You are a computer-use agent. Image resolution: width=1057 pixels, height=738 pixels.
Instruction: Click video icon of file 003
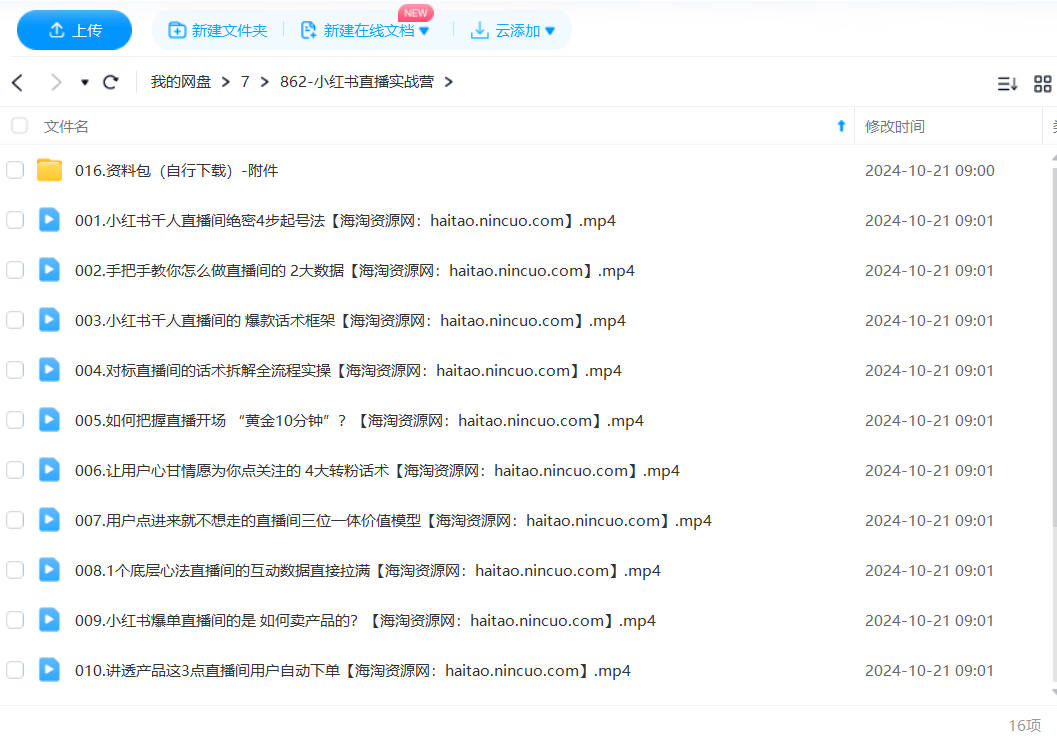[49, 319]
